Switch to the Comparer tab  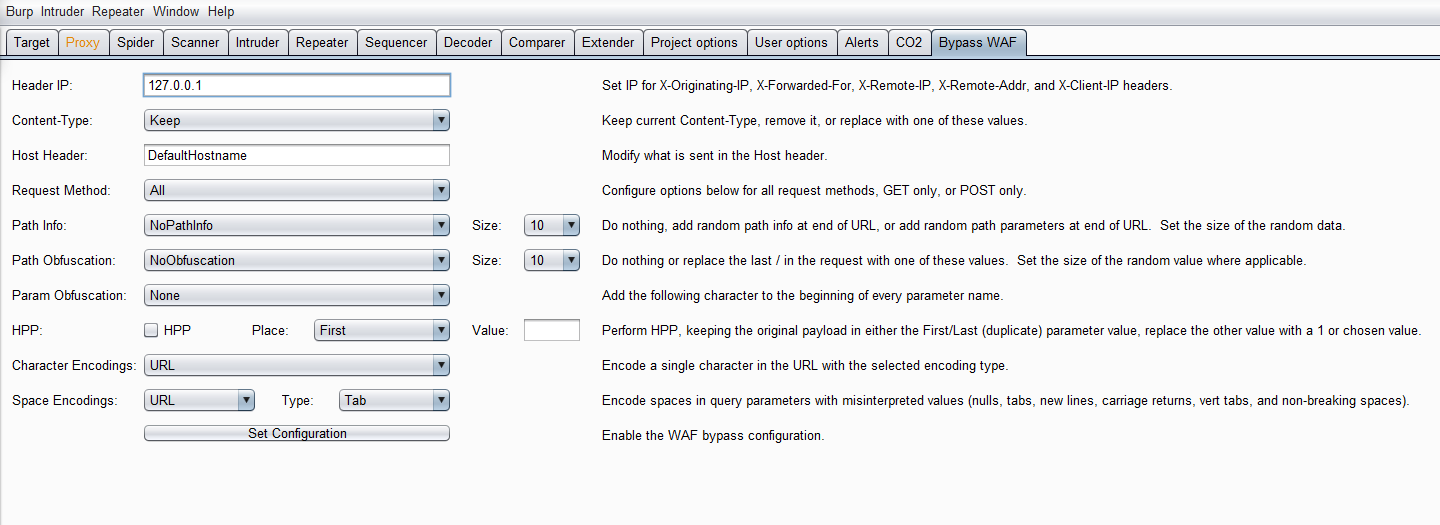pyautogui.click(x=537, y=42)
